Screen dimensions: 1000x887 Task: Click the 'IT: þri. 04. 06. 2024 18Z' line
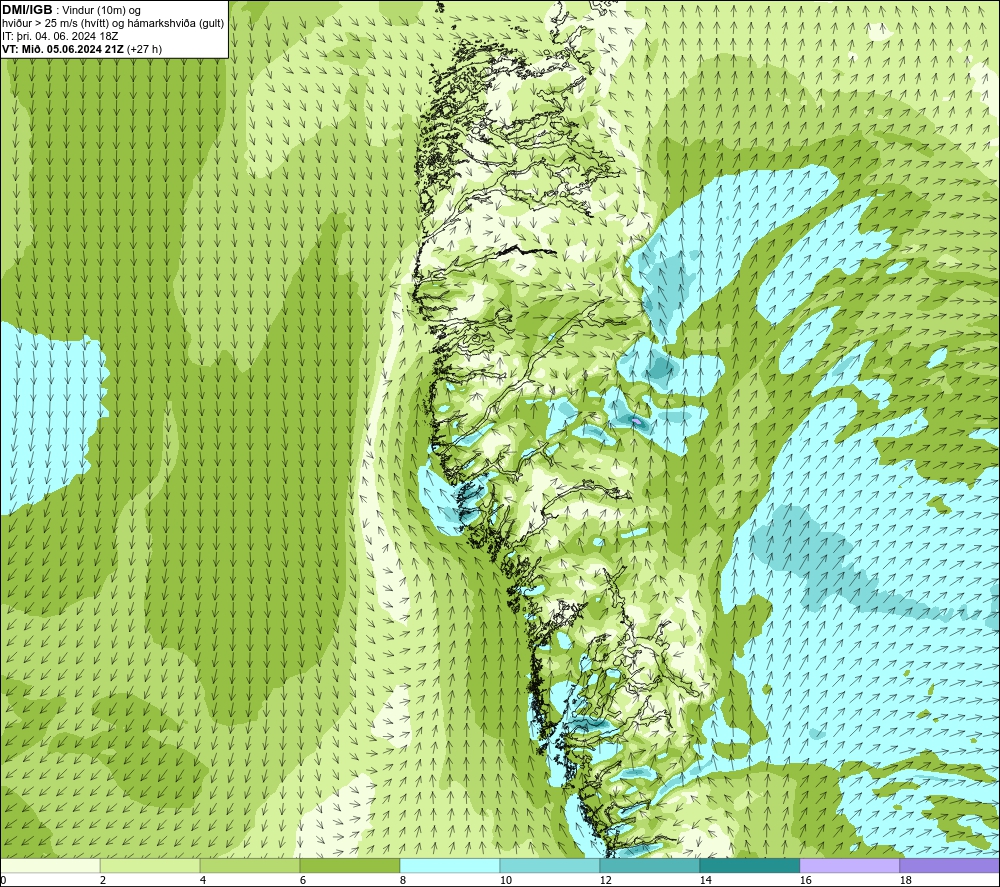point(61,36)
